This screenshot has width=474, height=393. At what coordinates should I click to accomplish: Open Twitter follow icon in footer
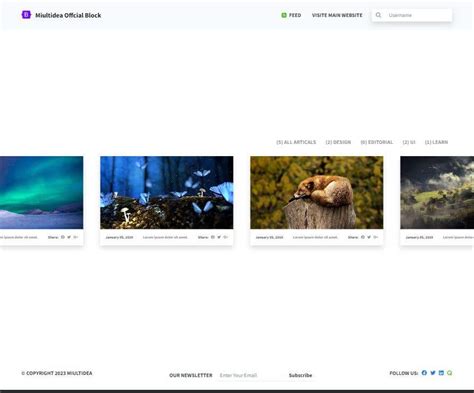[433, 373]
